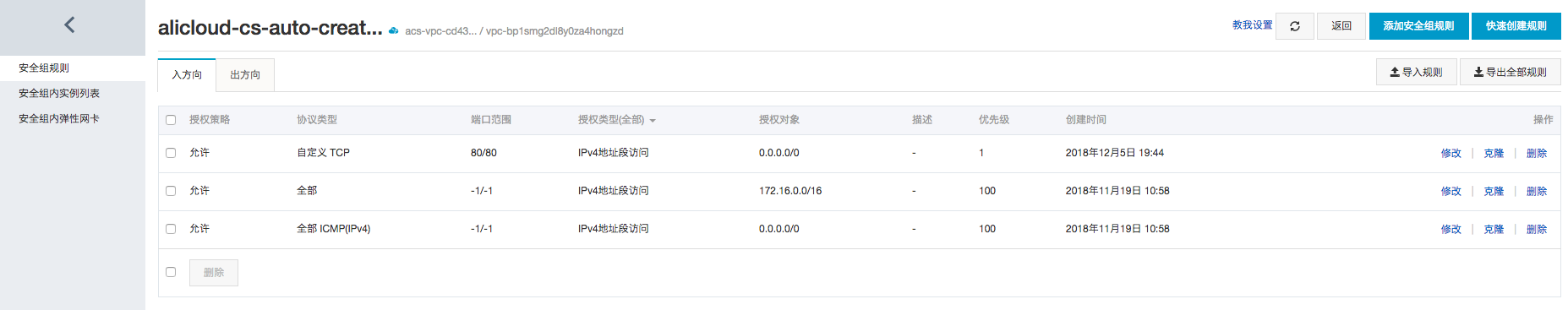1568x310 pixels.
Task: Select the checkbox for TCP 80/80 rule
Action: [x=171, y=153]
